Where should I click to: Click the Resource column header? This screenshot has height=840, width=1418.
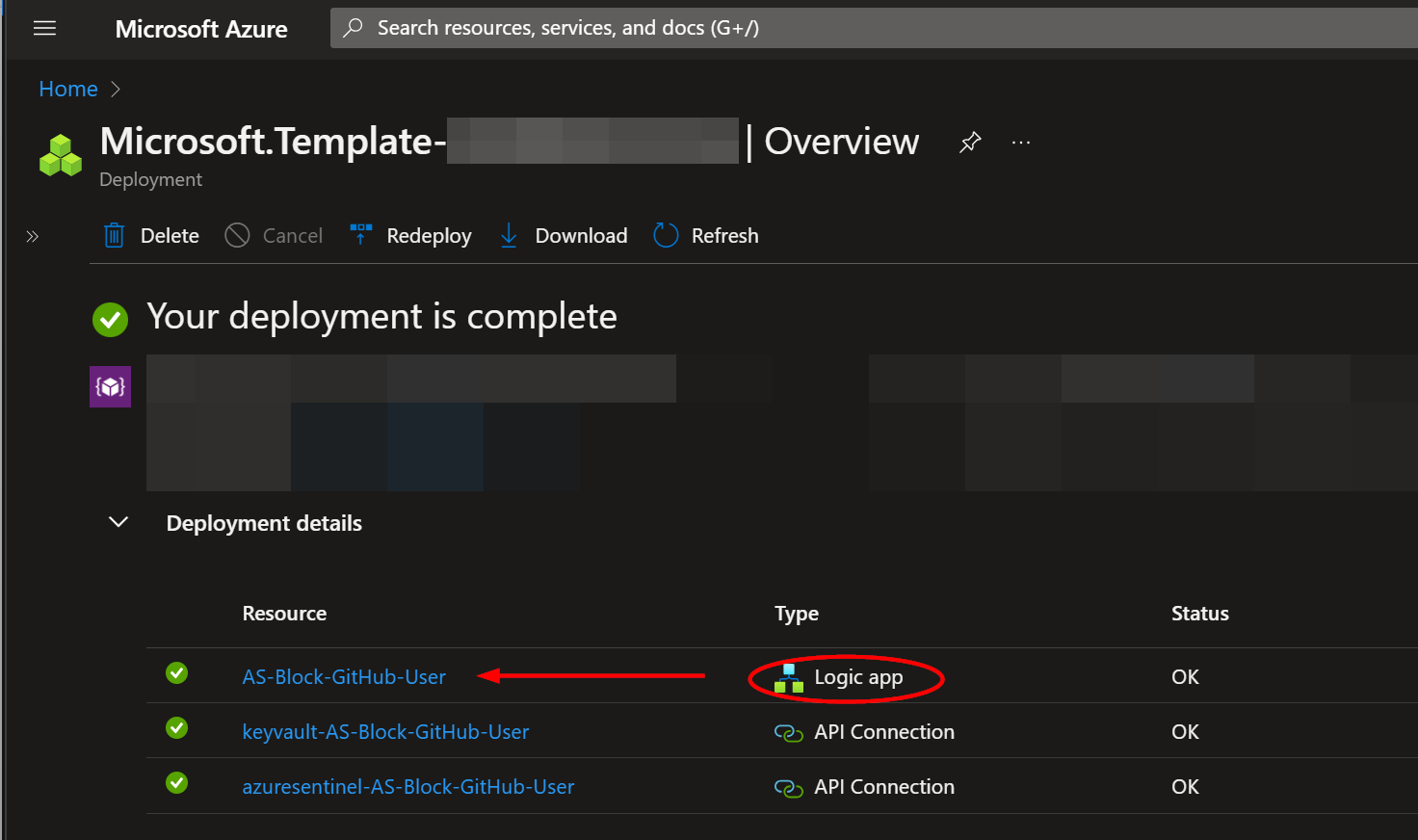(284, 614)
